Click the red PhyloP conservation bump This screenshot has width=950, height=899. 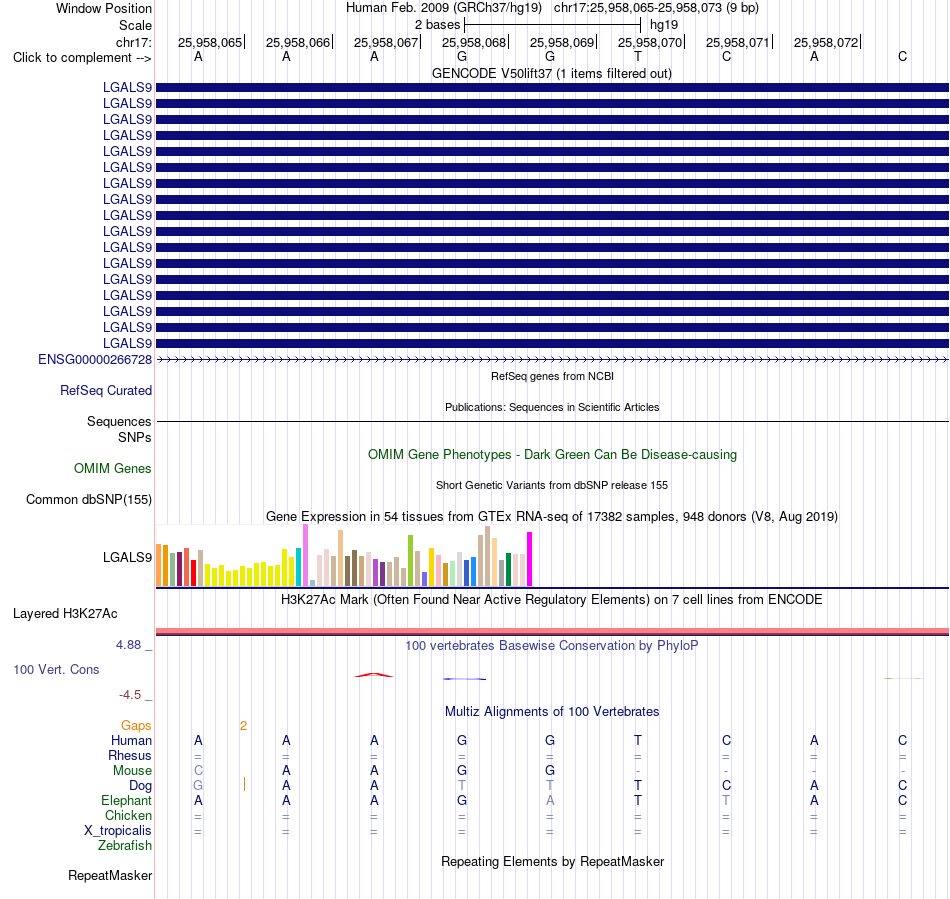(x=374, y=675)
